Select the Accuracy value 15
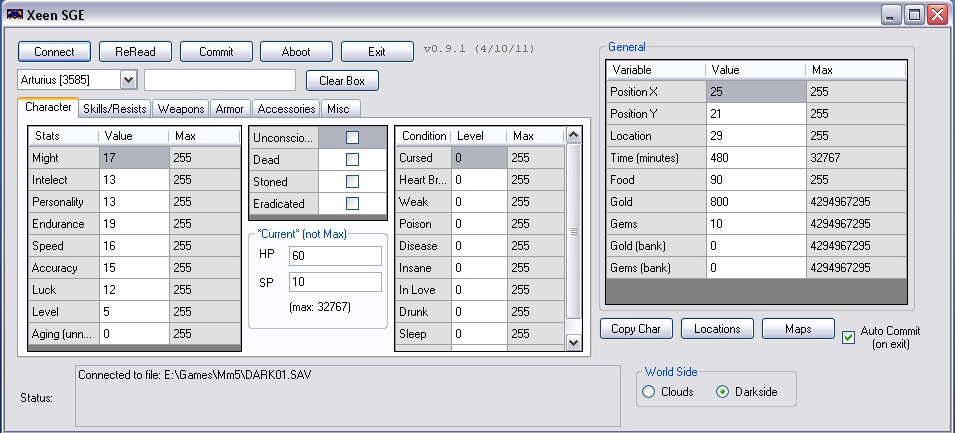This screenshot has height=433, width=955. 134,267
